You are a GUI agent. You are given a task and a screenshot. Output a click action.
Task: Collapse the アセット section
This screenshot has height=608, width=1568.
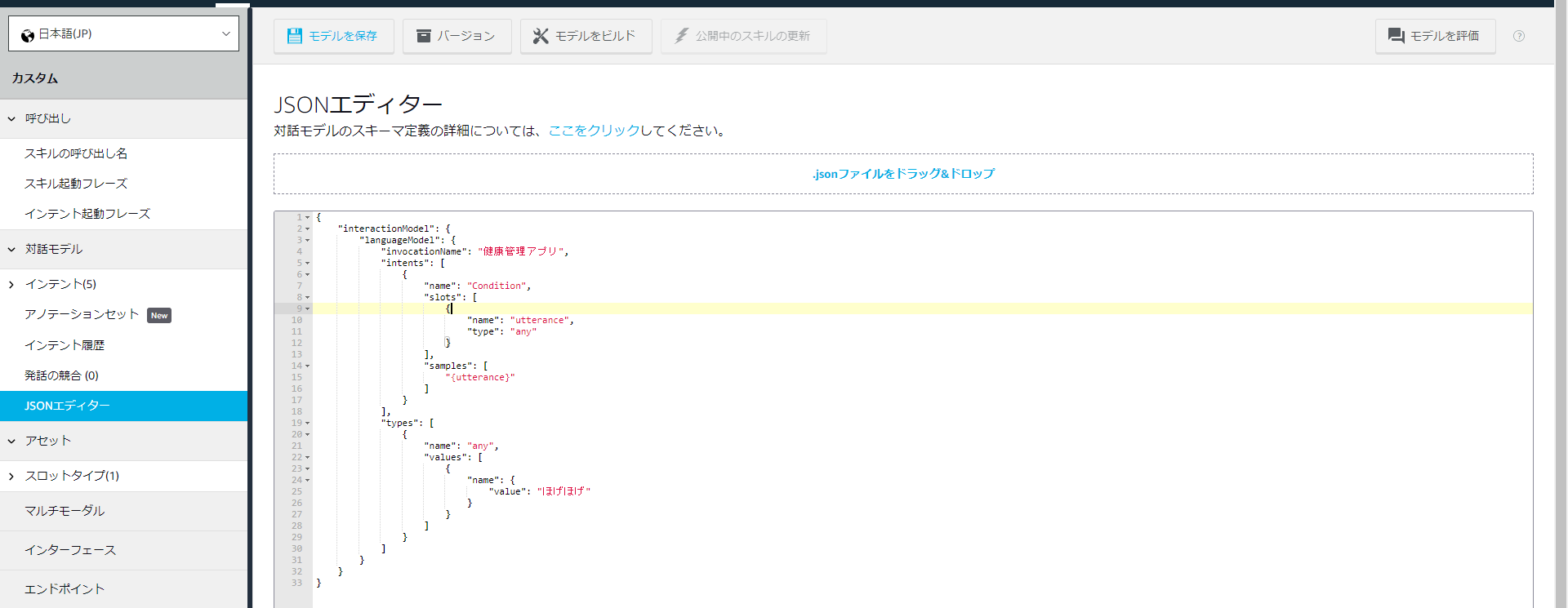(x=11, y=441)
